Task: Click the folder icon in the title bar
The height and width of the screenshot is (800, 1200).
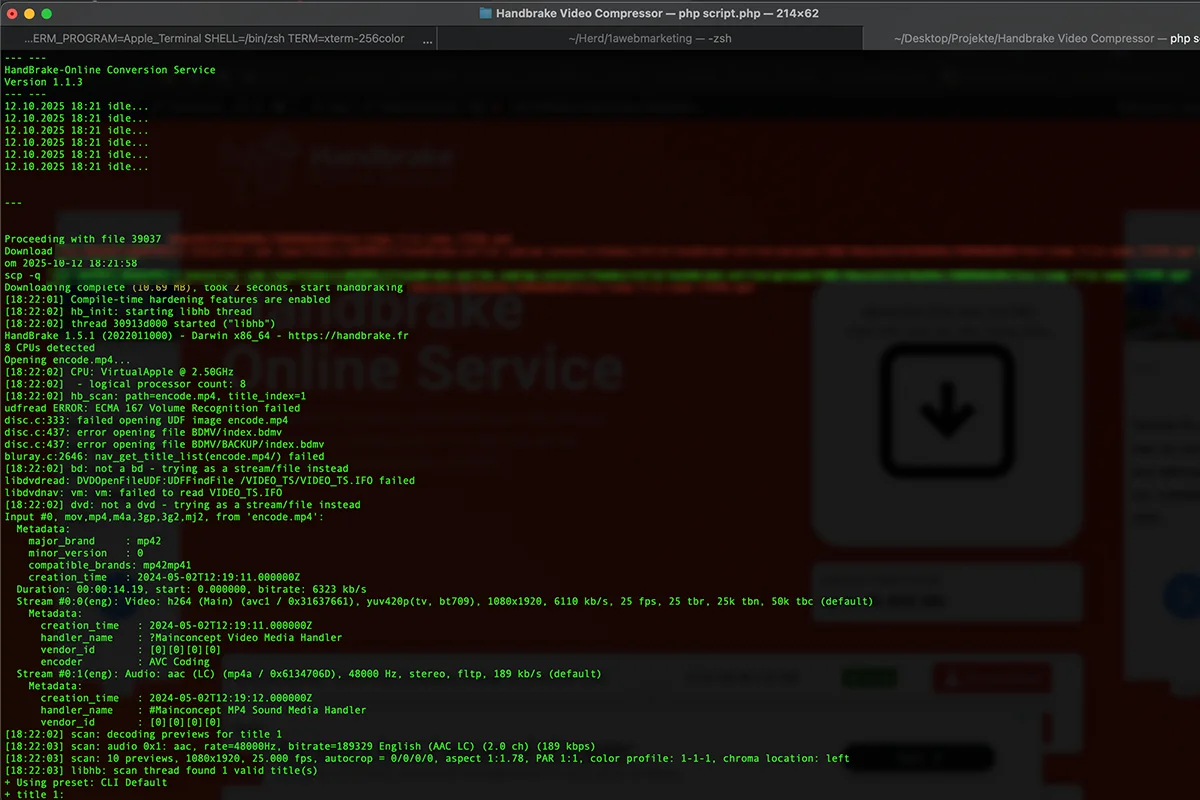Action: click(486, 13)
